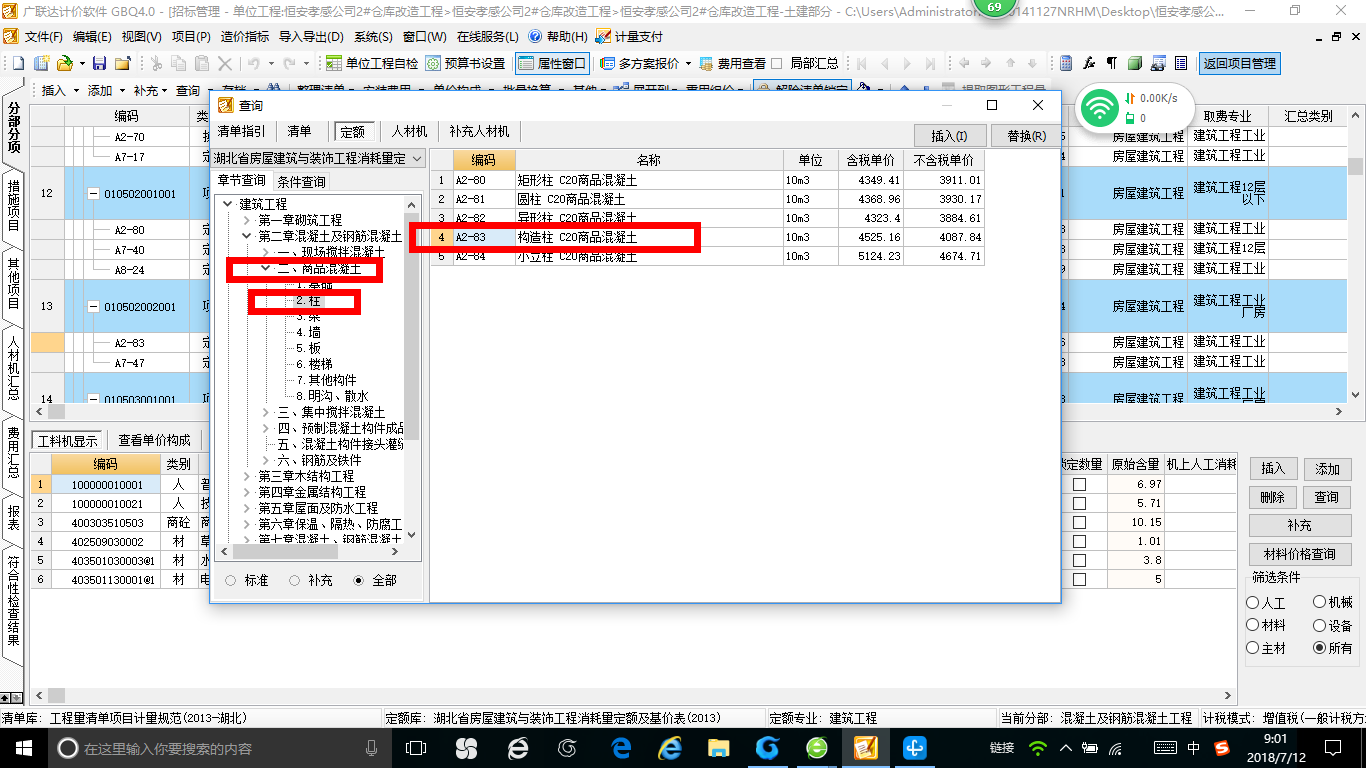The image size is (1366, 768).
Task: Collapse the 建筑工程 root tree node
Action: click(228, 204)
